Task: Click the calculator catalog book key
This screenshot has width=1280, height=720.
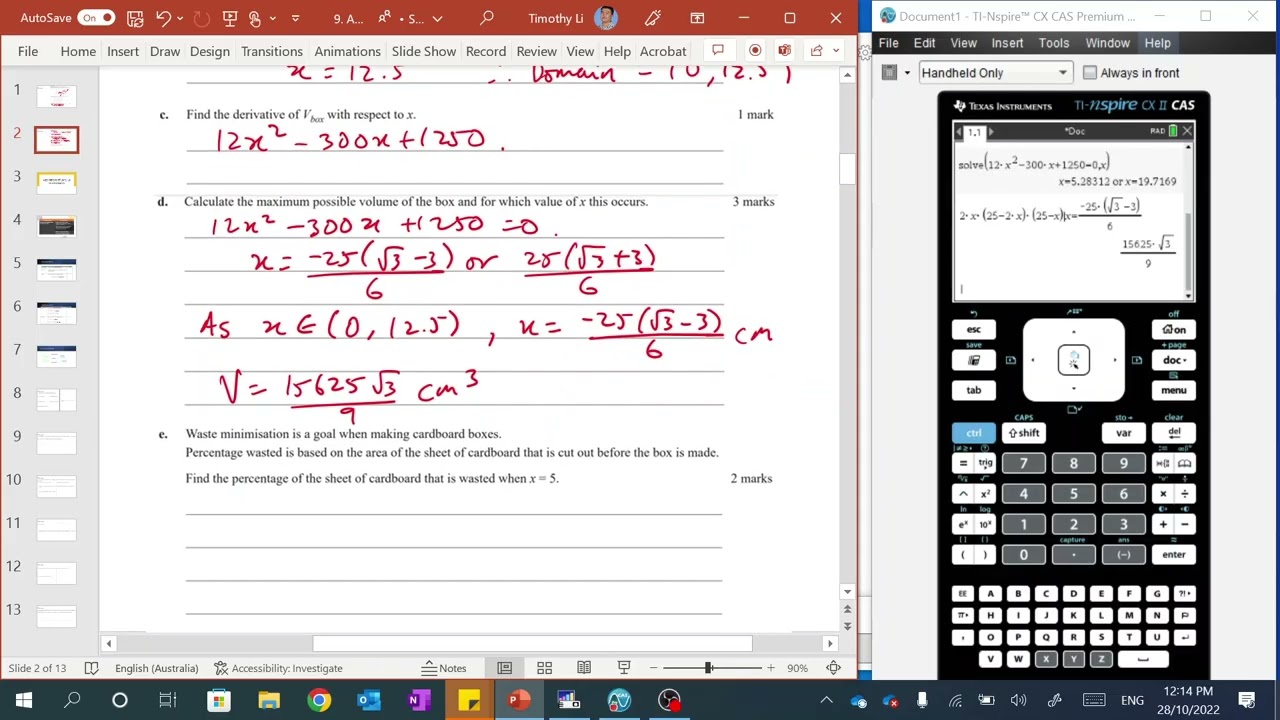Action: point(1184,464)
